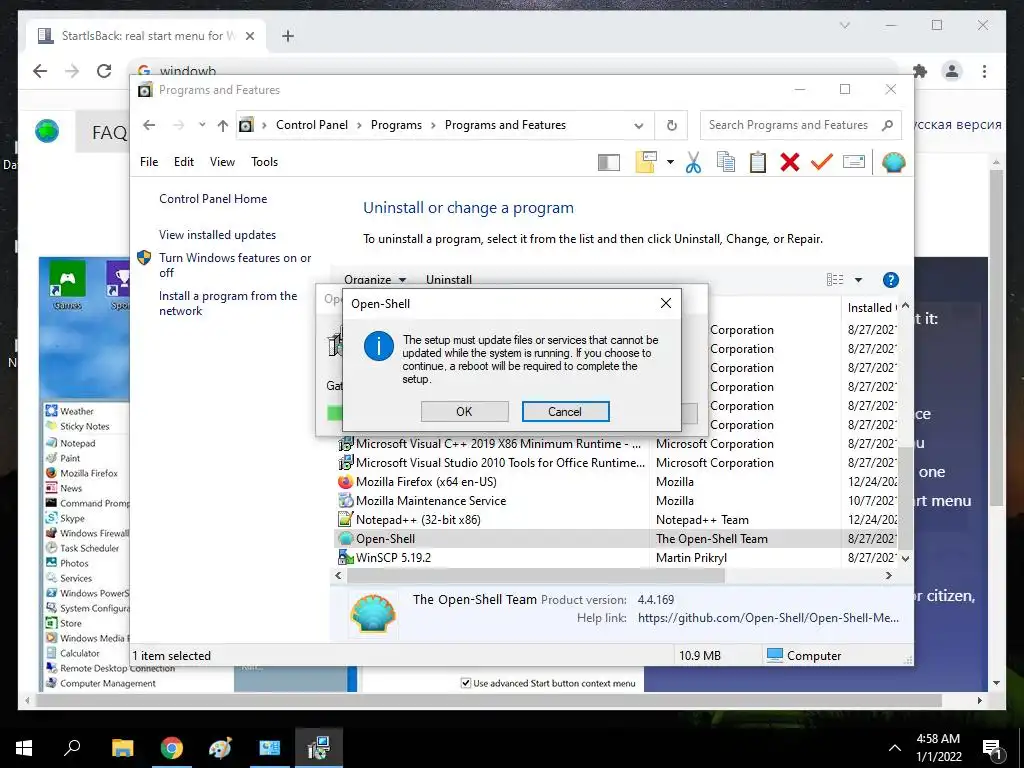Switch to Chrome on the taskbar

[x=172, y=748]
